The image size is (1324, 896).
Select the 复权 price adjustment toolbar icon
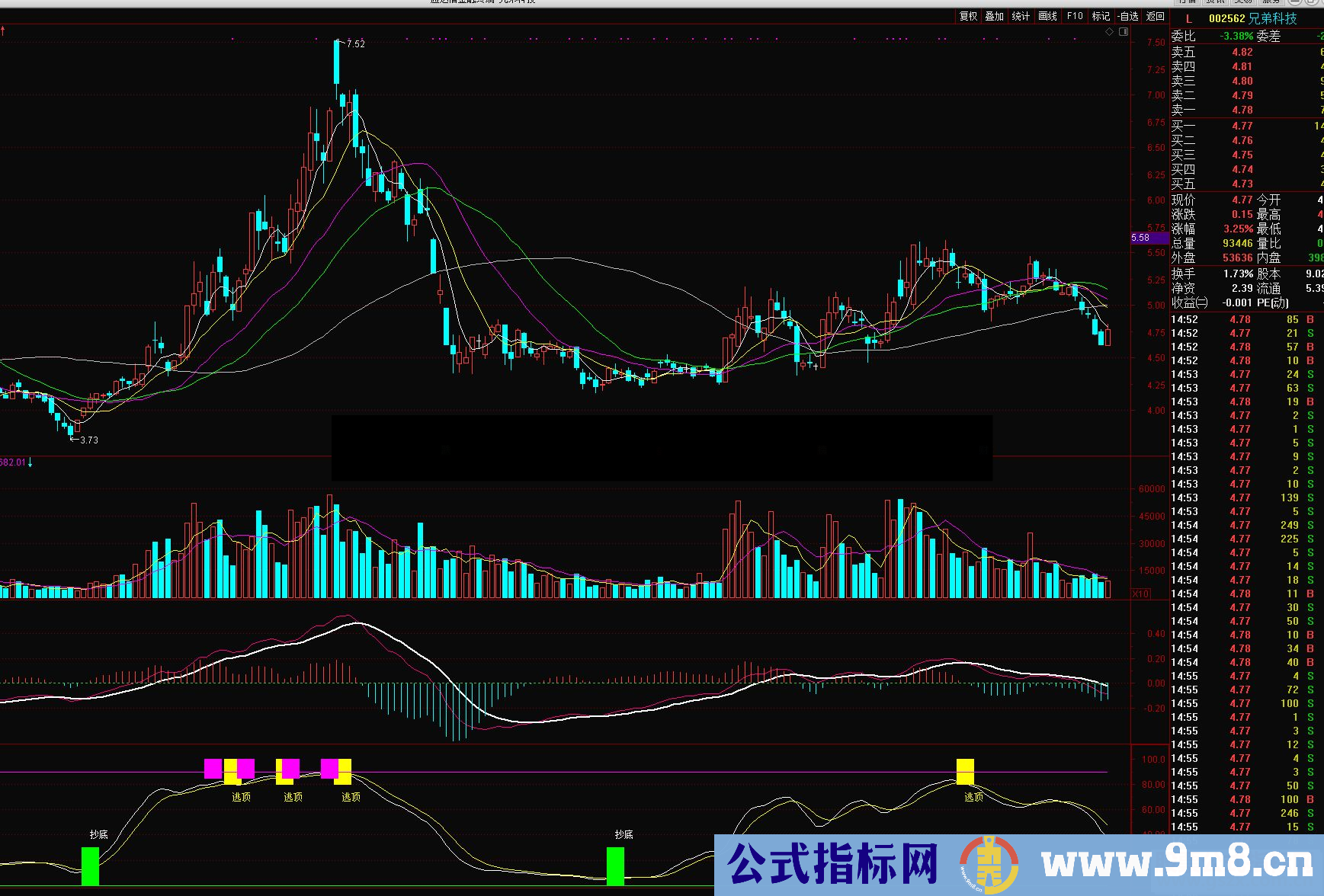(967, 16)
